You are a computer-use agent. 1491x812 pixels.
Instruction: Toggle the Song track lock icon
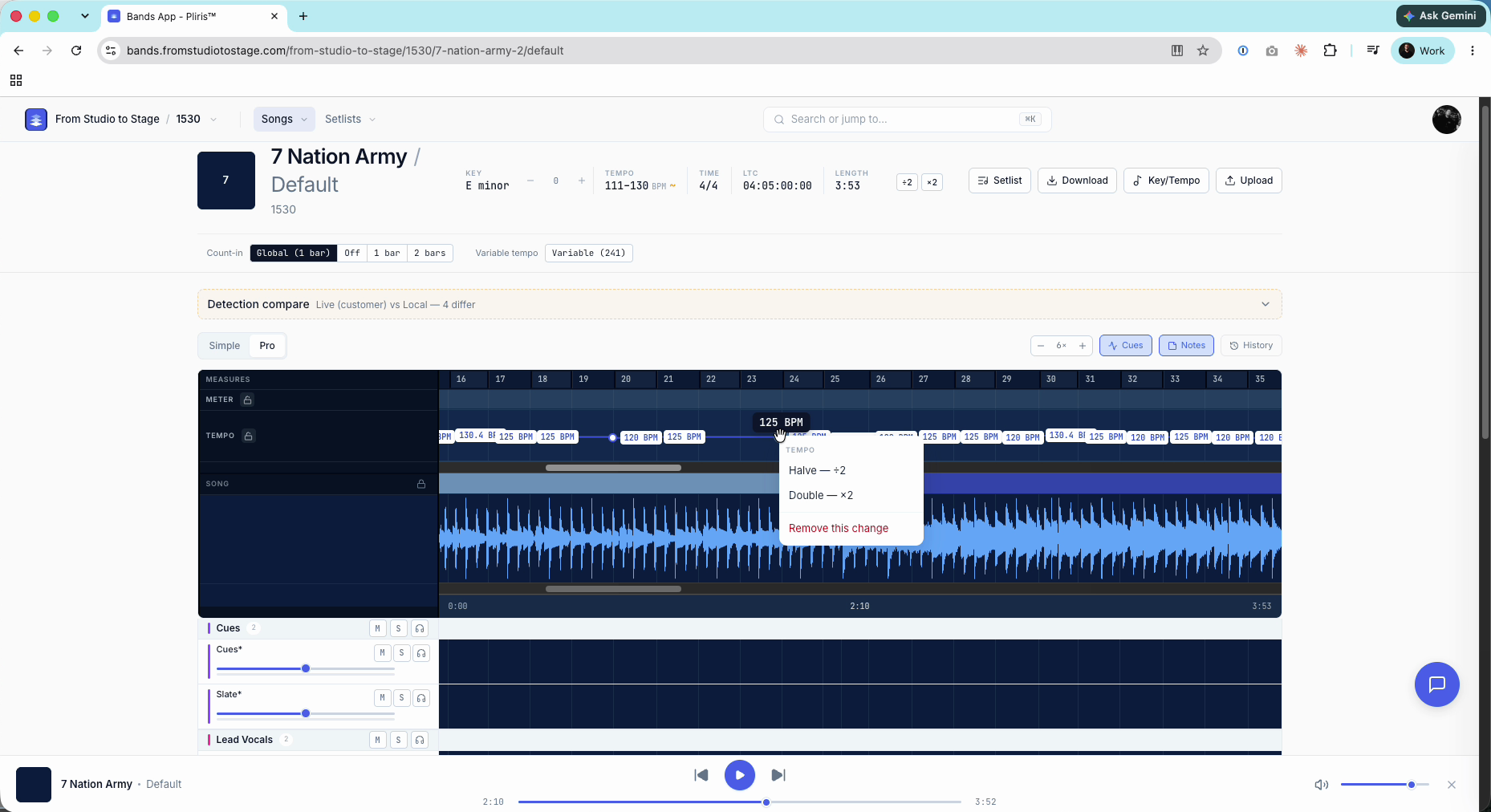pos(421,484)
